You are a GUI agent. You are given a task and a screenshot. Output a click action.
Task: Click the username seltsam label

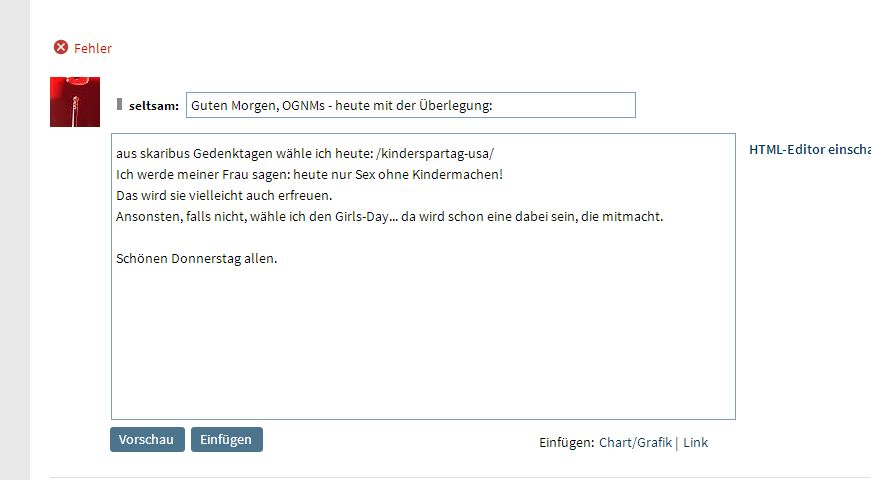point(154,106)
